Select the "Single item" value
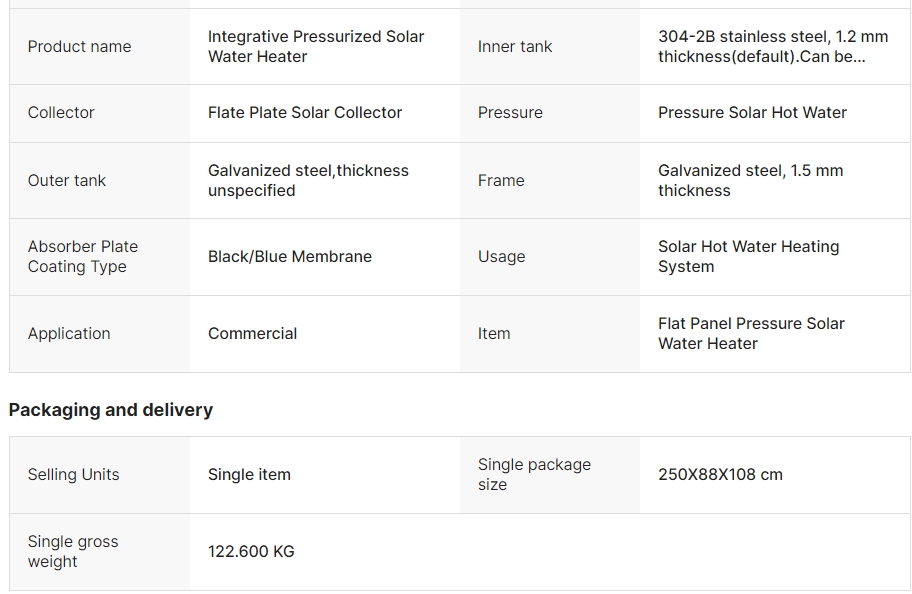 249,475
